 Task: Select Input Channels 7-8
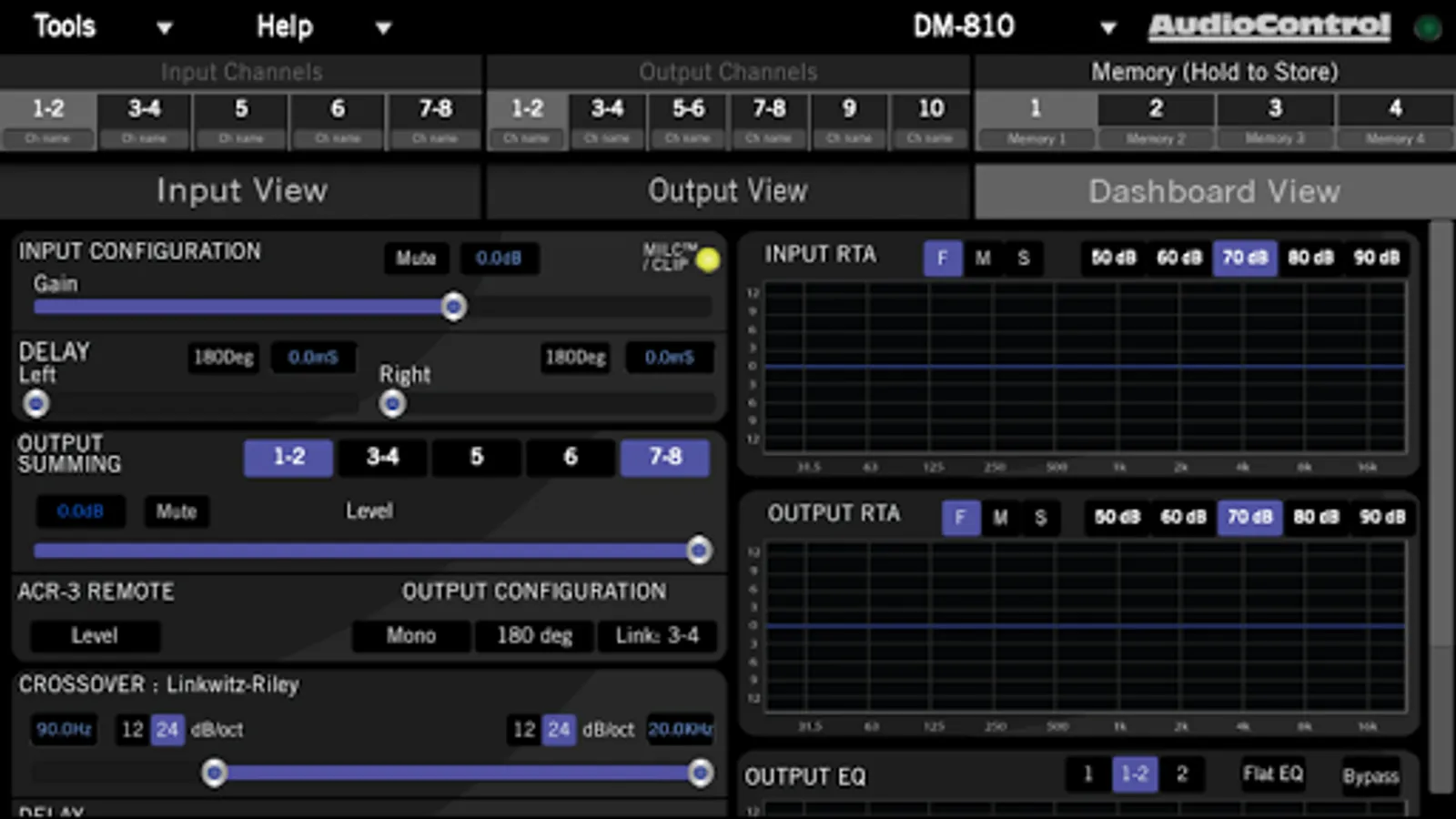tap(435, 120)
